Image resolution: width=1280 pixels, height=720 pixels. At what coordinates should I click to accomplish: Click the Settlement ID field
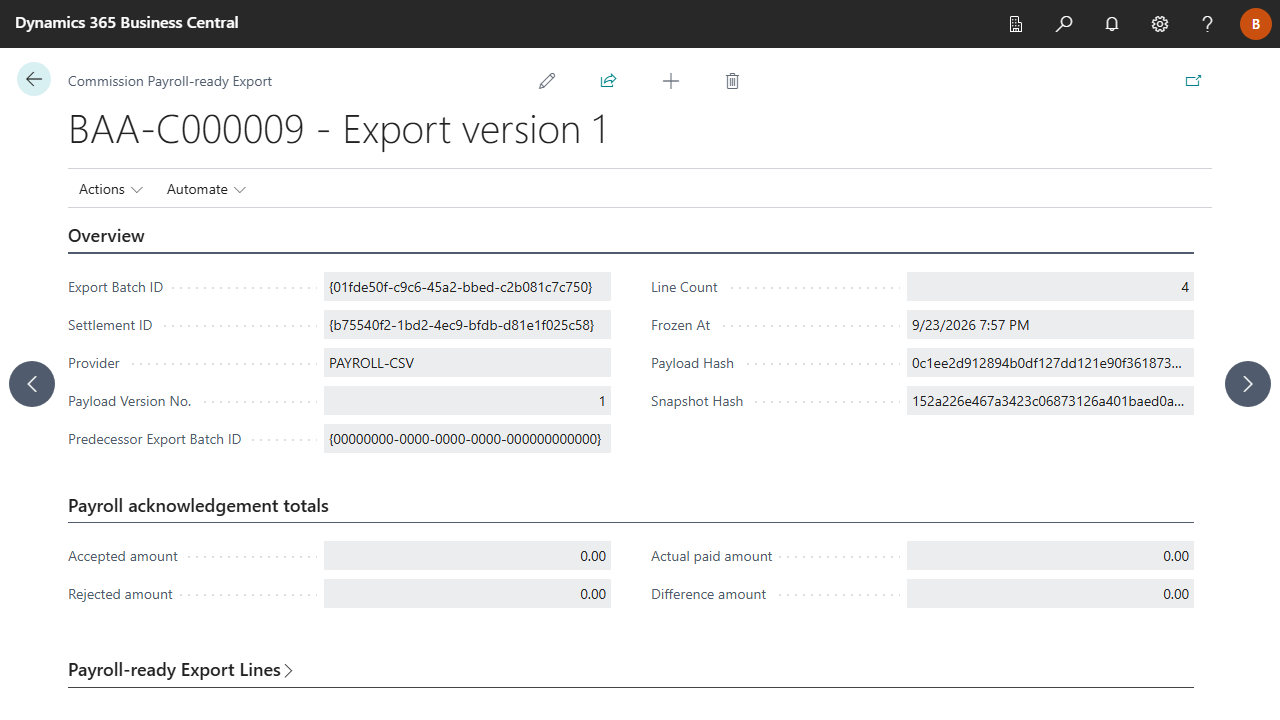(467, 325)
